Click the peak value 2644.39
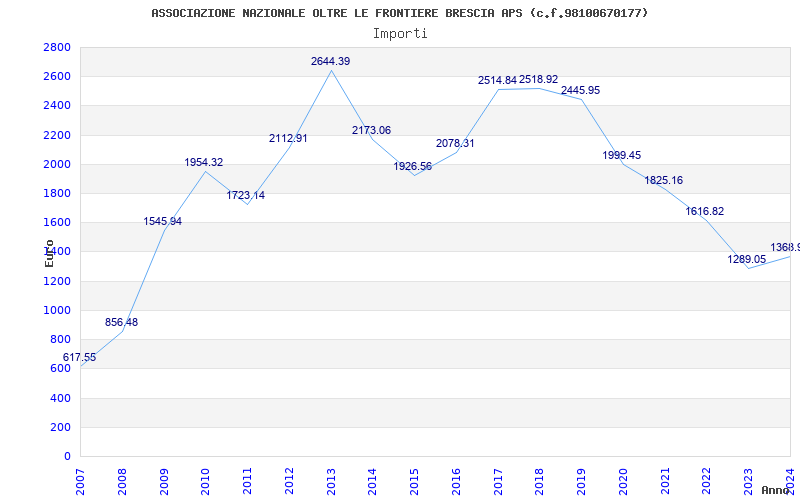This screenshot has width=800, height=500. pyautogui.click(x=331, y=61)
